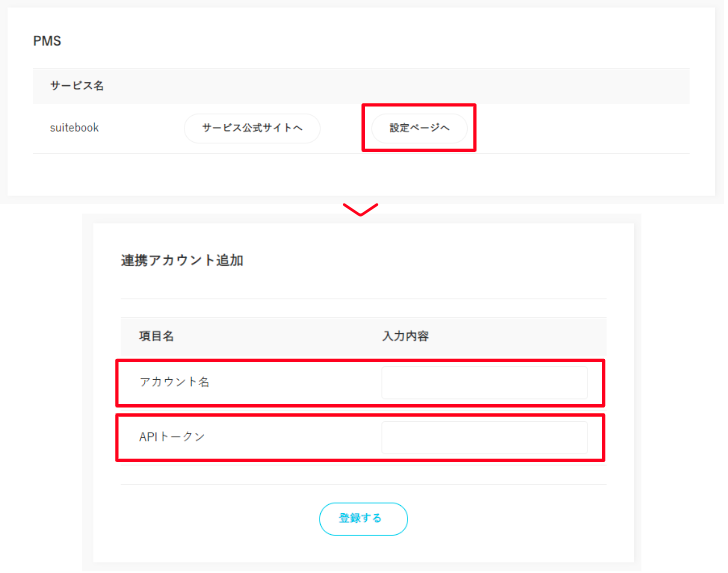Click the red downward chevron arrow

(360, 210)
